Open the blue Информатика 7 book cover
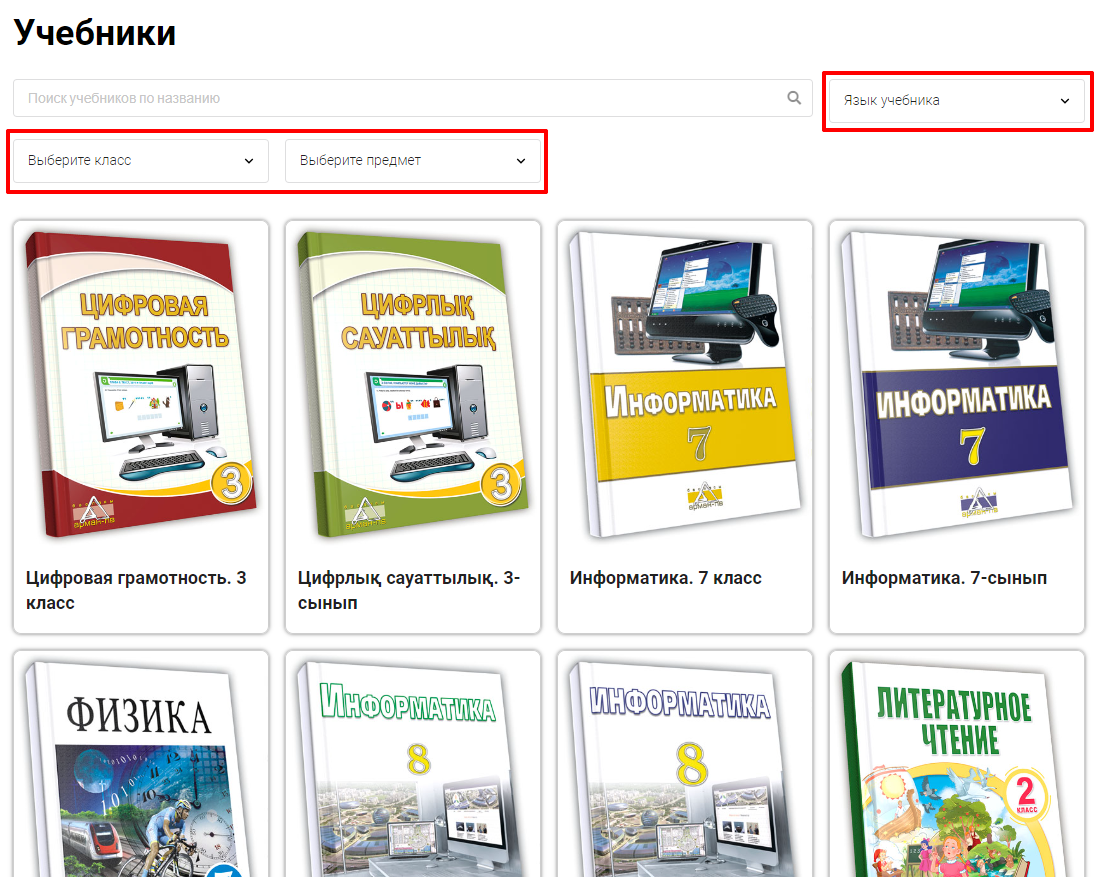 [x=956, y=385]
